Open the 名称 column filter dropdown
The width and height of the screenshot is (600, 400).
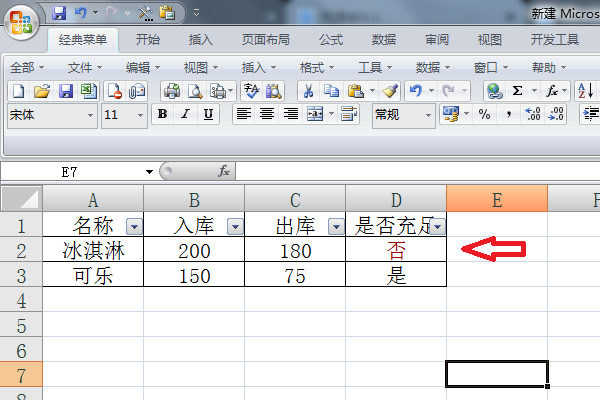pos(134,227)
